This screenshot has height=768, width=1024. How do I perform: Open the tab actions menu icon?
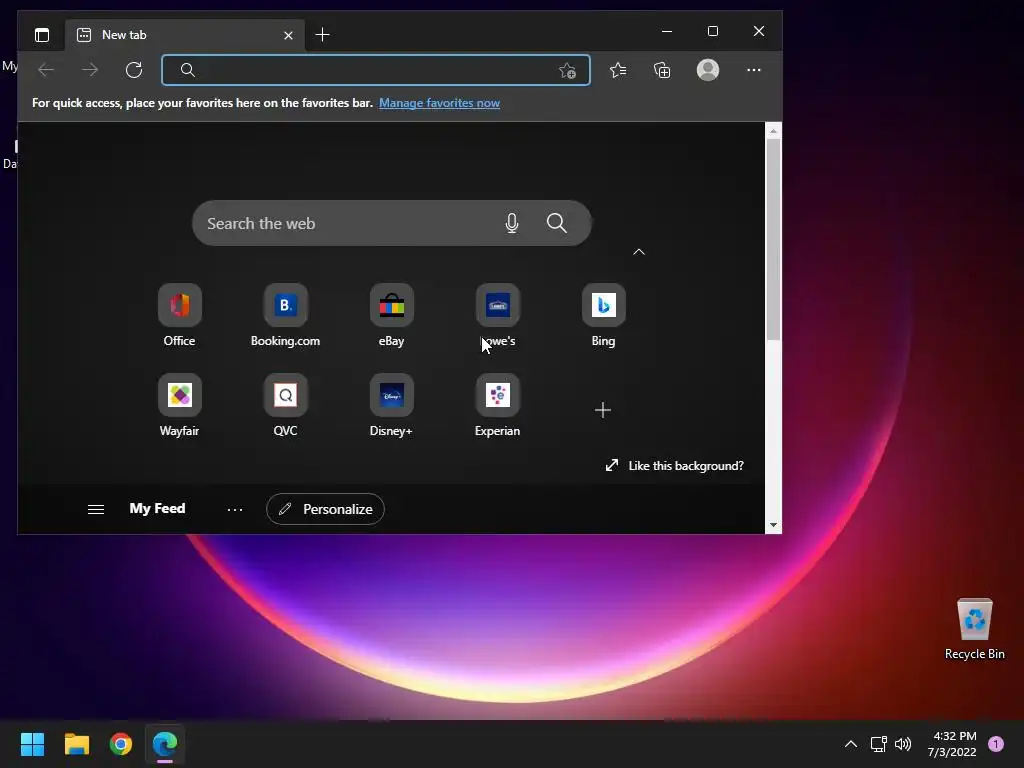click(42, 35)
